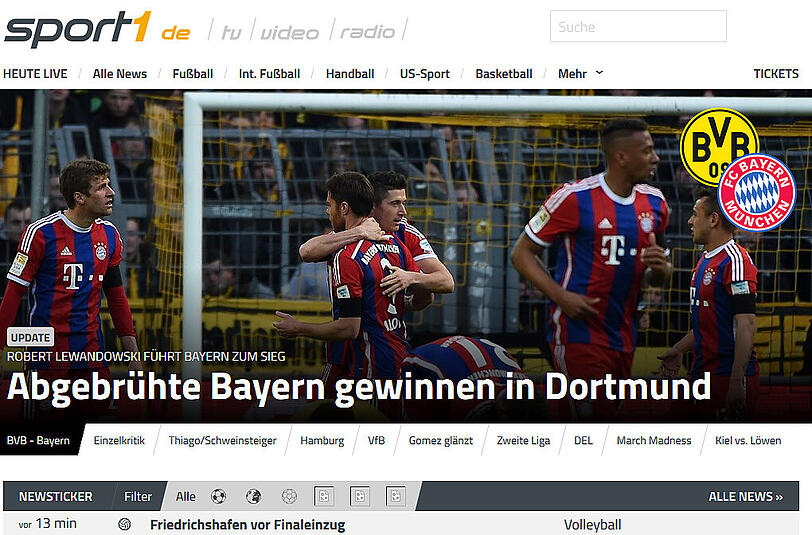Click into the 'Suche' search field
Viewport: 812px width, 535px height.
pos(637,27)
